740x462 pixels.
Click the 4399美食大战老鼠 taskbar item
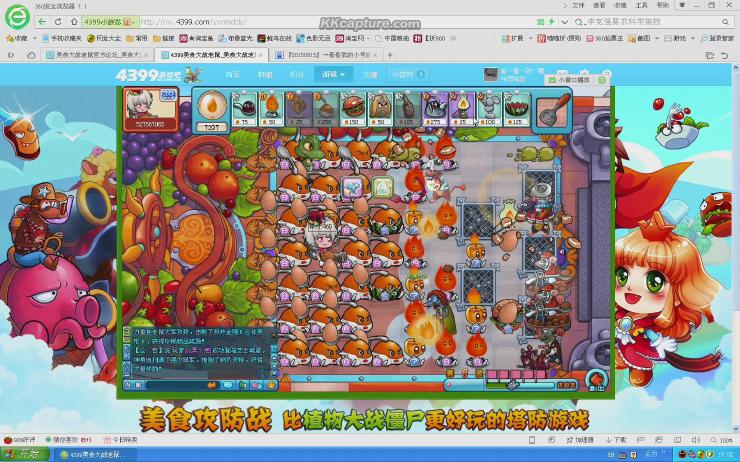click(94, 454)
